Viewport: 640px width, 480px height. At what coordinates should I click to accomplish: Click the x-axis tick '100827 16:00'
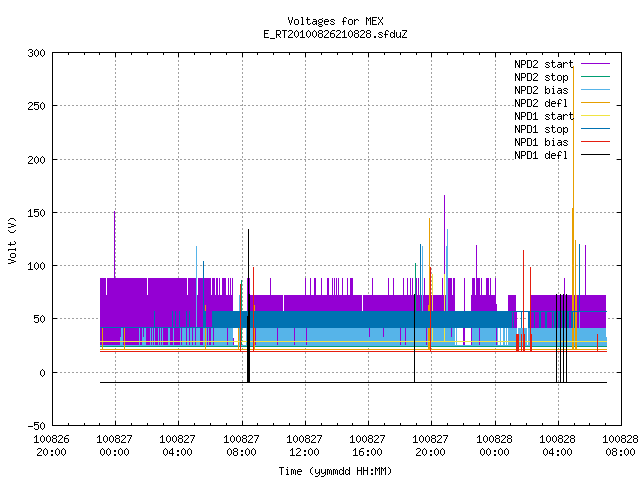tap(368, 446)
